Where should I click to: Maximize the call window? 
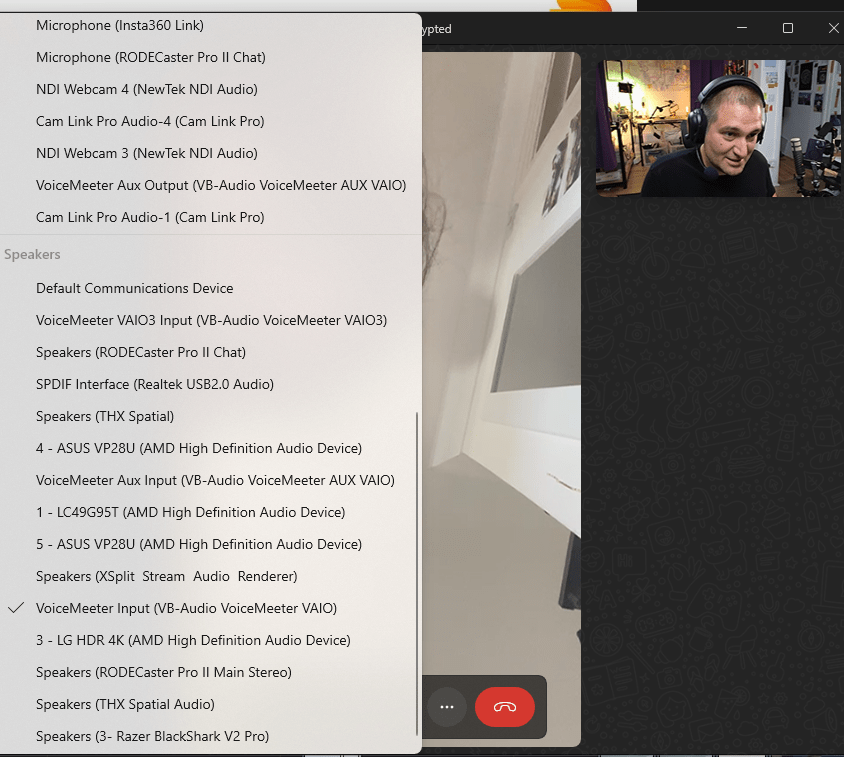(787, 28)
